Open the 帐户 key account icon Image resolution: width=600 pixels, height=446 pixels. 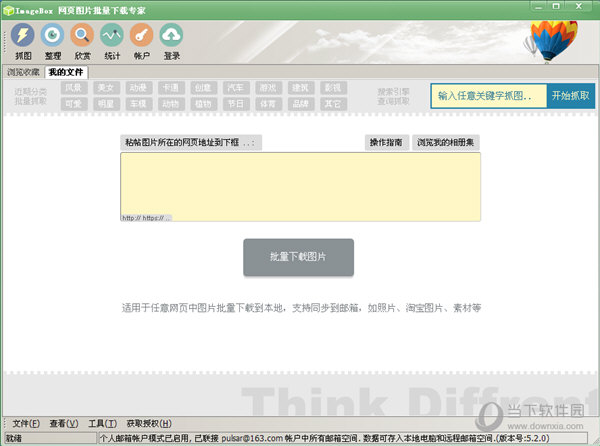[x=142, y=35]
